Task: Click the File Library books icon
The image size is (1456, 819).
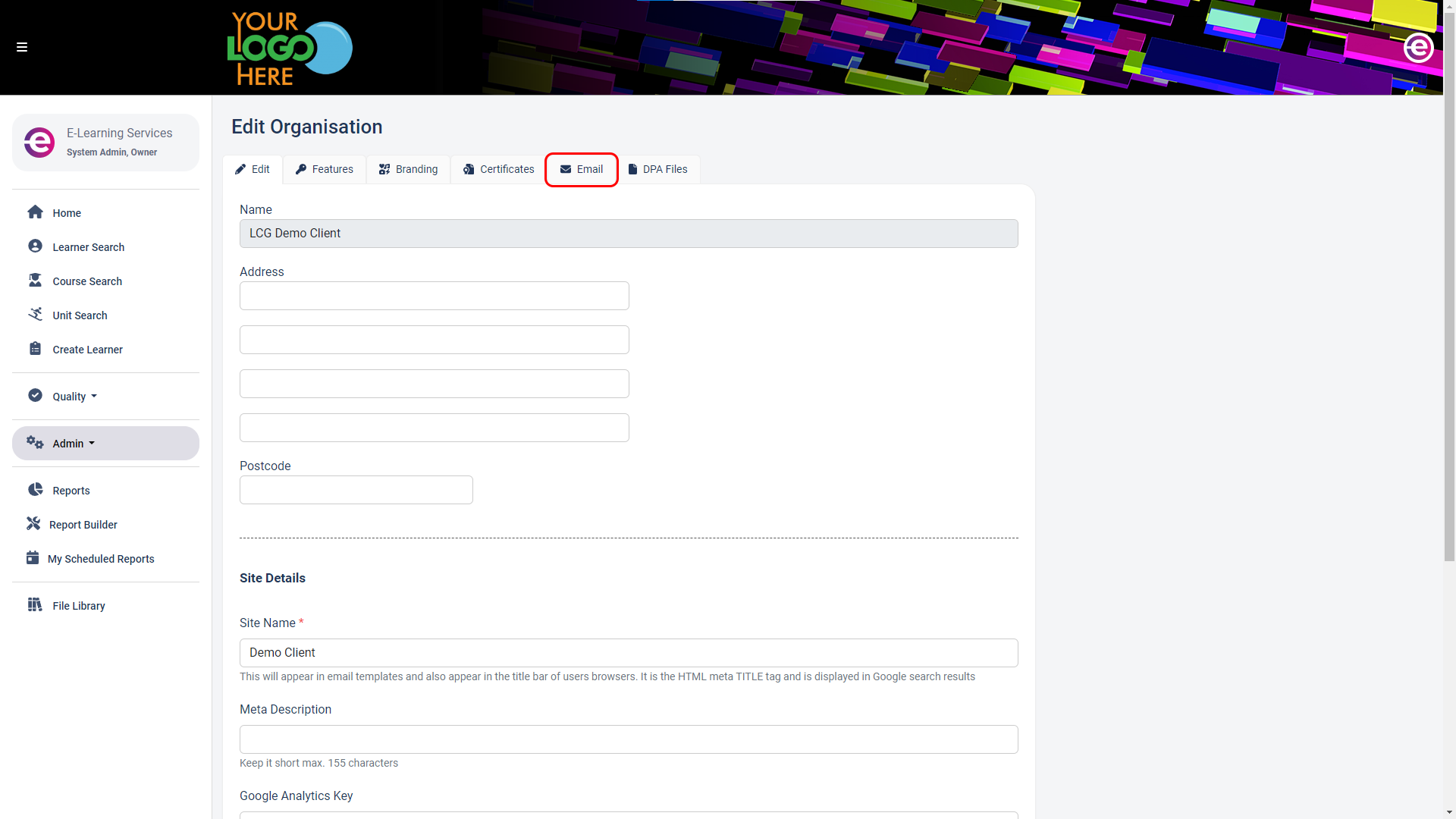Action: [35, 605]
